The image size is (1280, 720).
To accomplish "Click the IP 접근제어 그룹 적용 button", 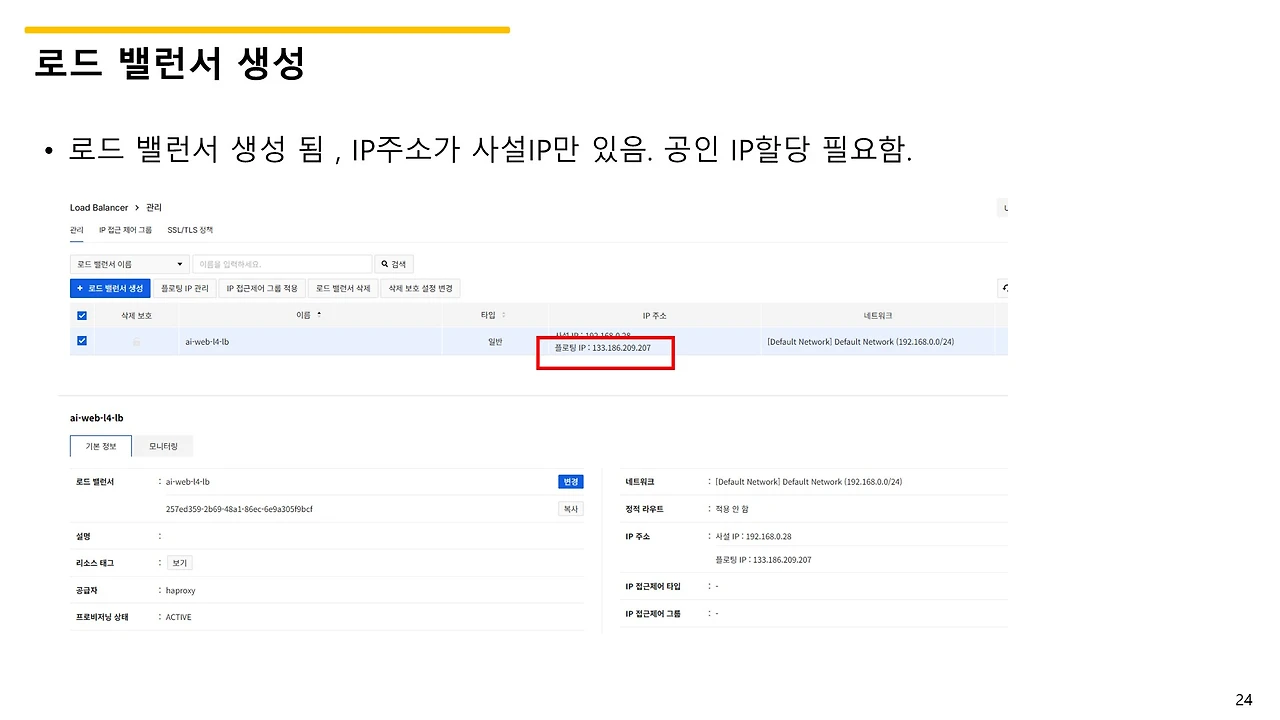I will pyautogui.click(x=262, y=288).
